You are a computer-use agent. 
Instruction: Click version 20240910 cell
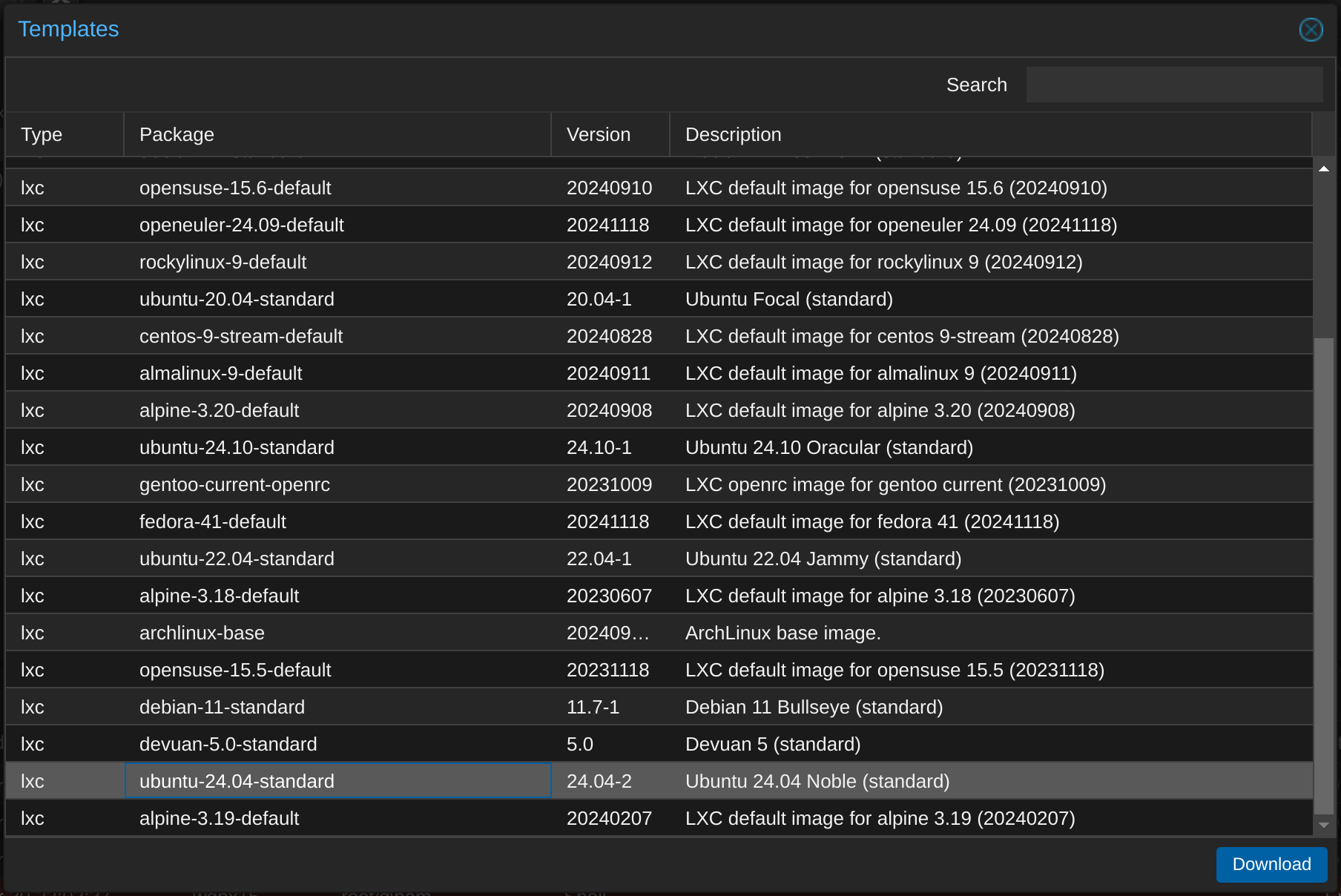610,188
